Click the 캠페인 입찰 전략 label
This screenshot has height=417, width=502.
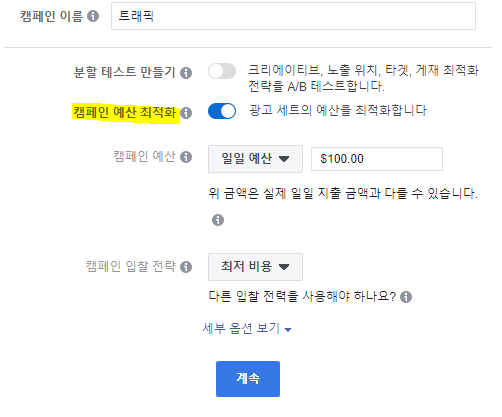[131, 266]
